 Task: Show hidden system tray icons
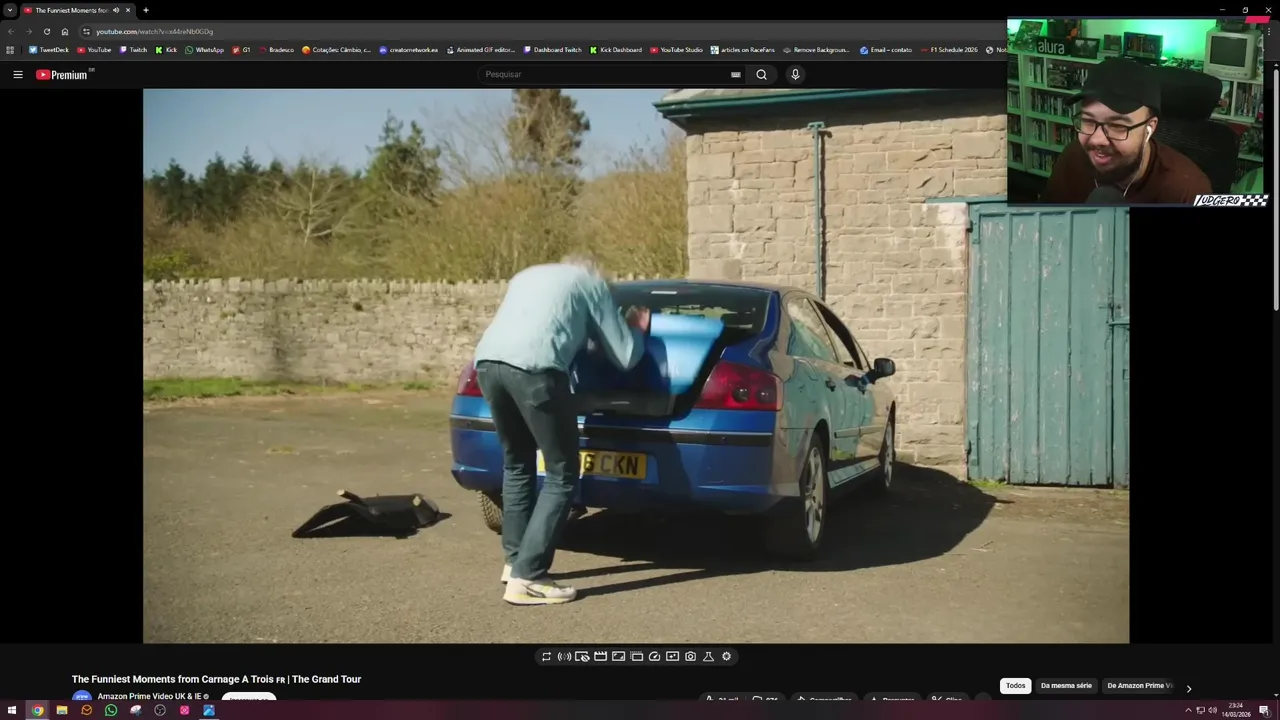(1188, 710)
